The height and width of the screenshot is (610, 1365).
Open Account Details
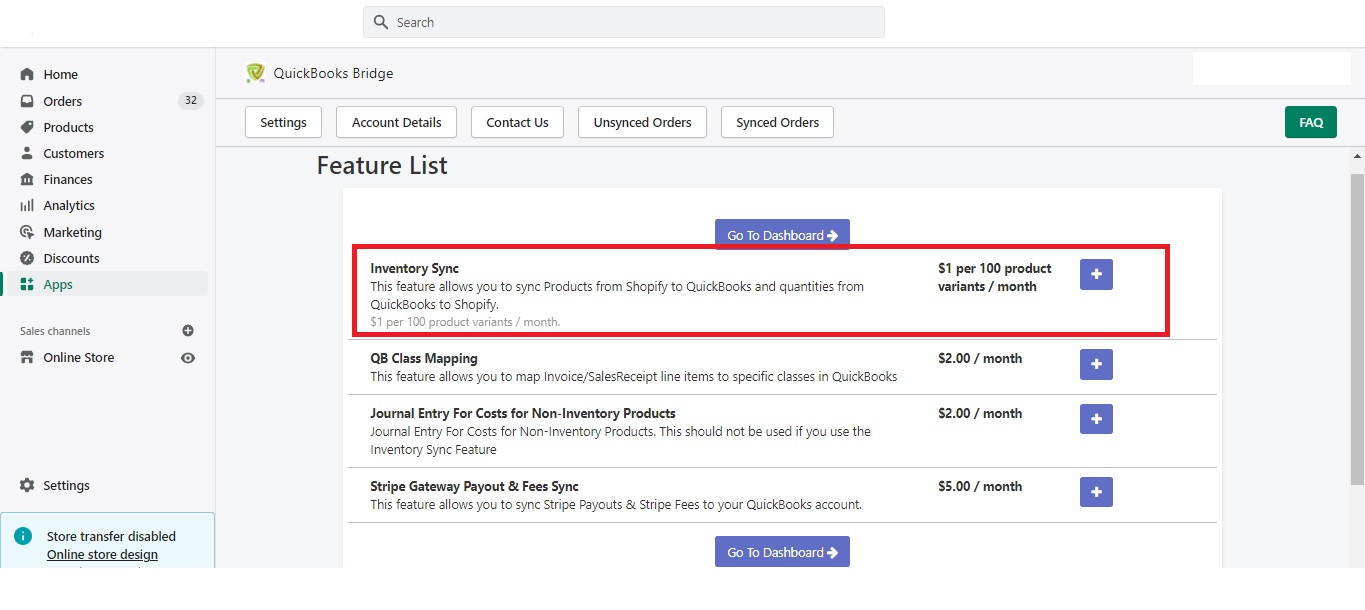[396, 122]
